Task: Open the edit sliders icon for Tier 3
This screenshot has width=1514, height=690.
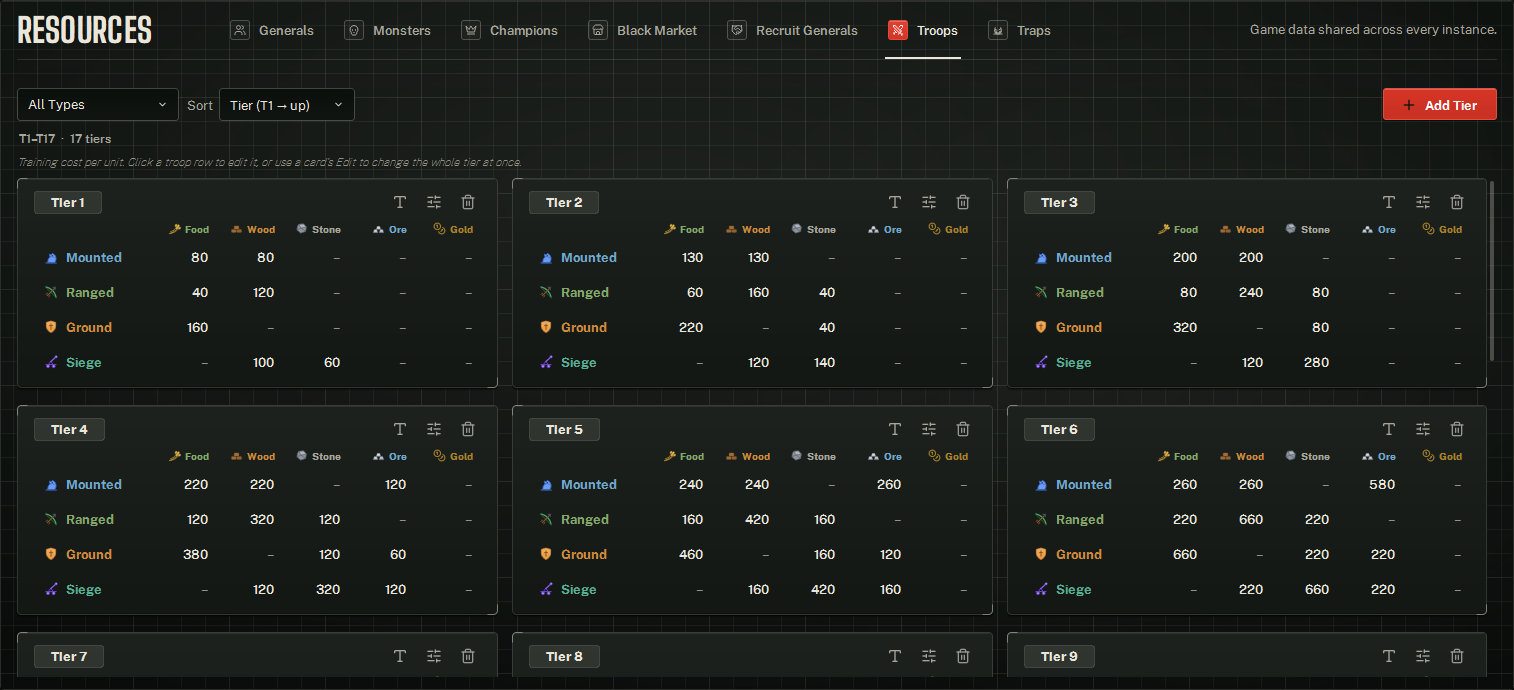Action: coord(1423,202)
